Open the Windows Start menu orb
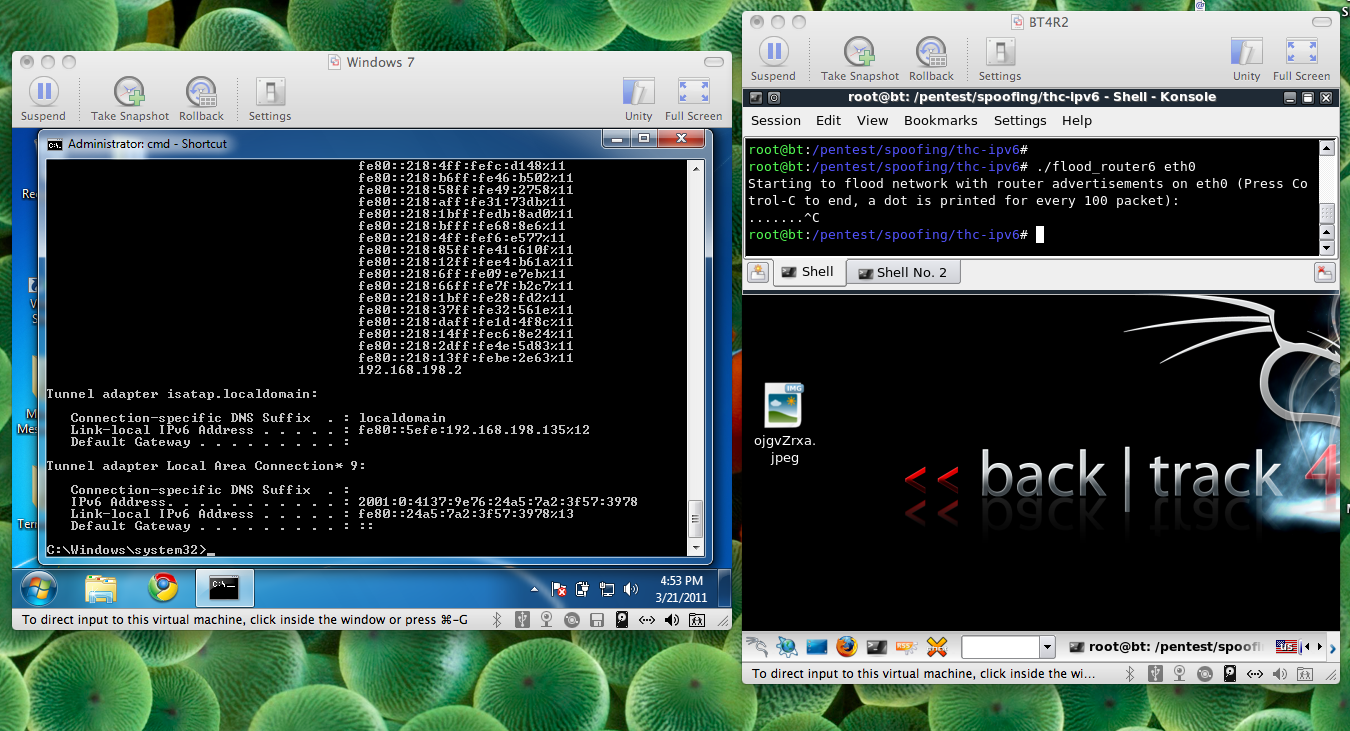The image size is (1350, 731). tap(37, 589)
